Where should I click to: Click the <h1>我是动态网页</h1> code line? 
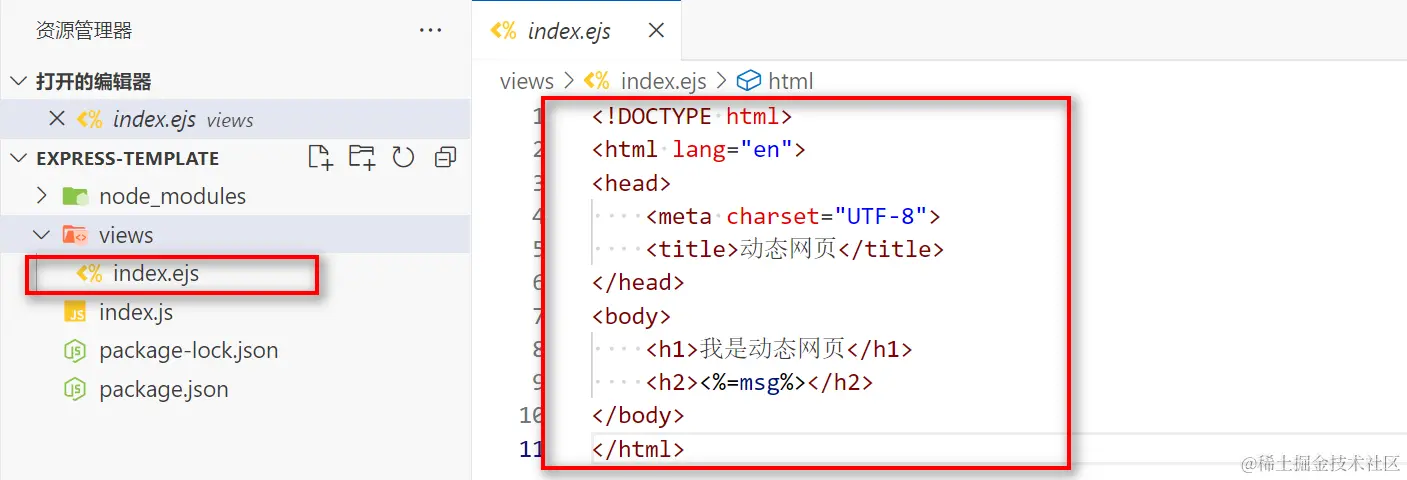(779, 349)
